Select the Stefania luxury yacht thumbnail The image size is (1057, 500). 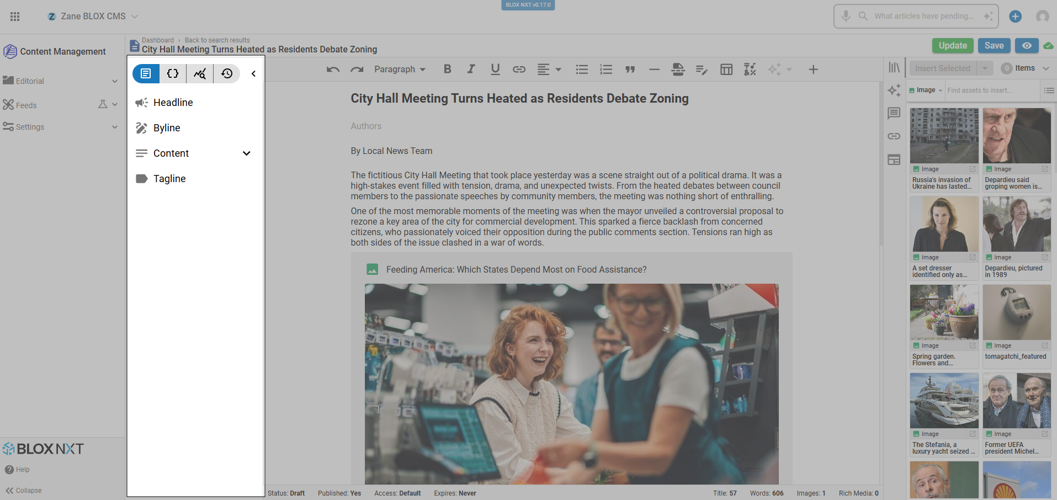coord(944,400)
